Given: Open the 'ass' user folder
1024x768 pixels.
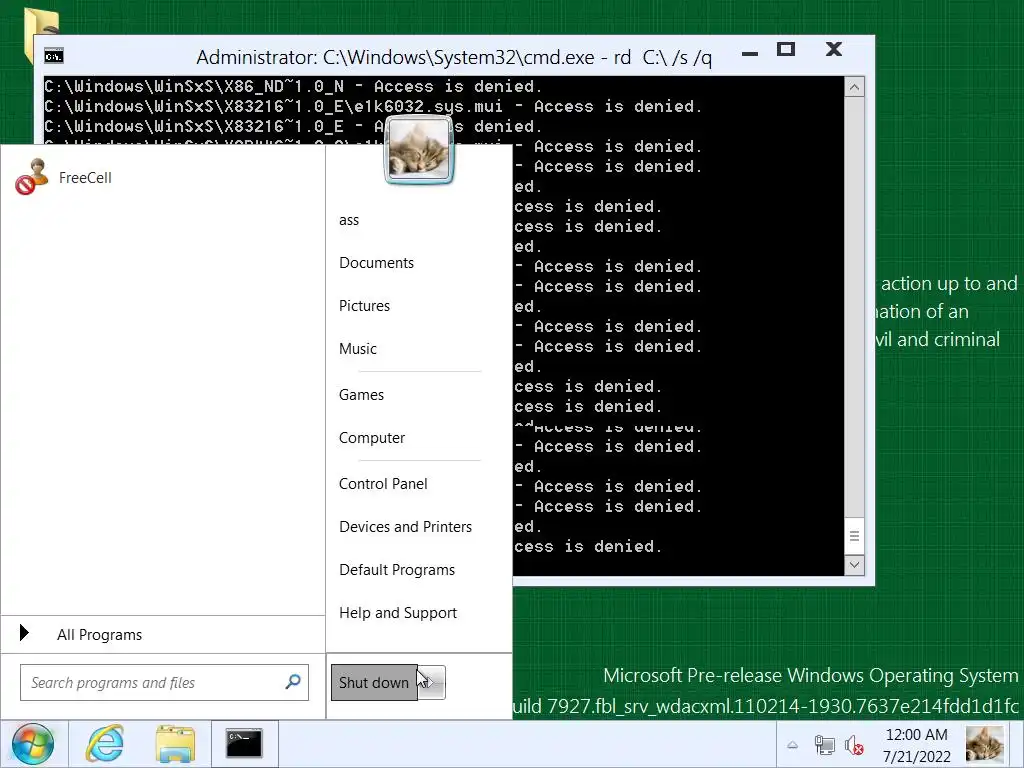Looking at the screenshot, I should 349,220.
